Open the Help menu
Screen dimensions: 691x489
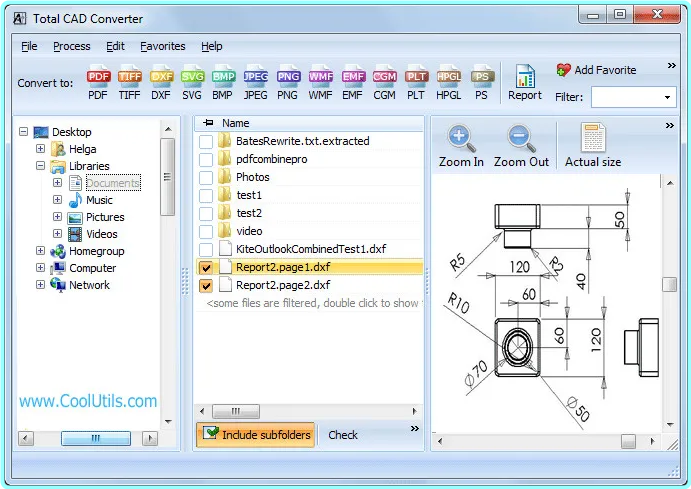point(212,46)
